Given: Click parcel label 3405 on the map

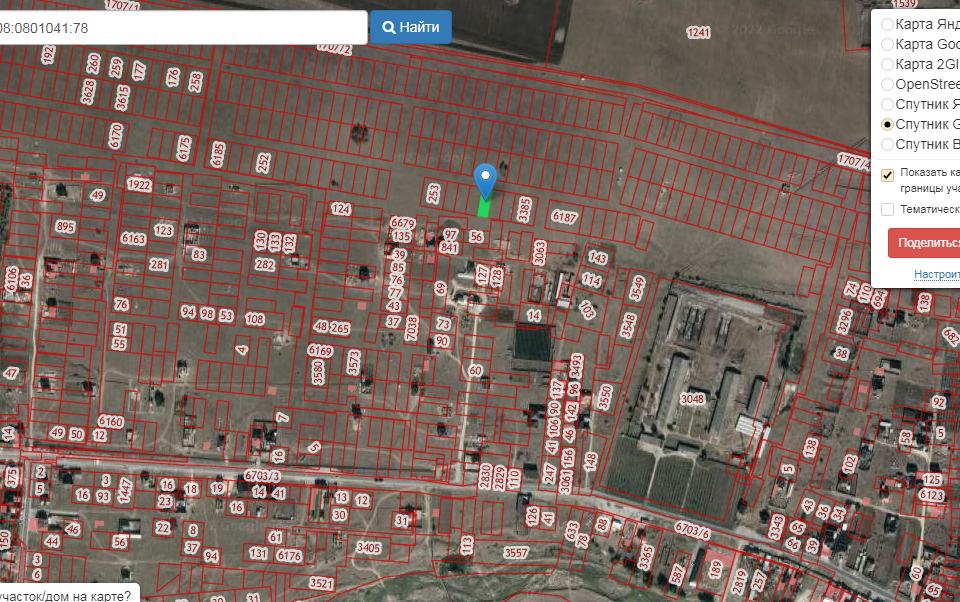Looking at the screenshot, I should tap(368, 547).
